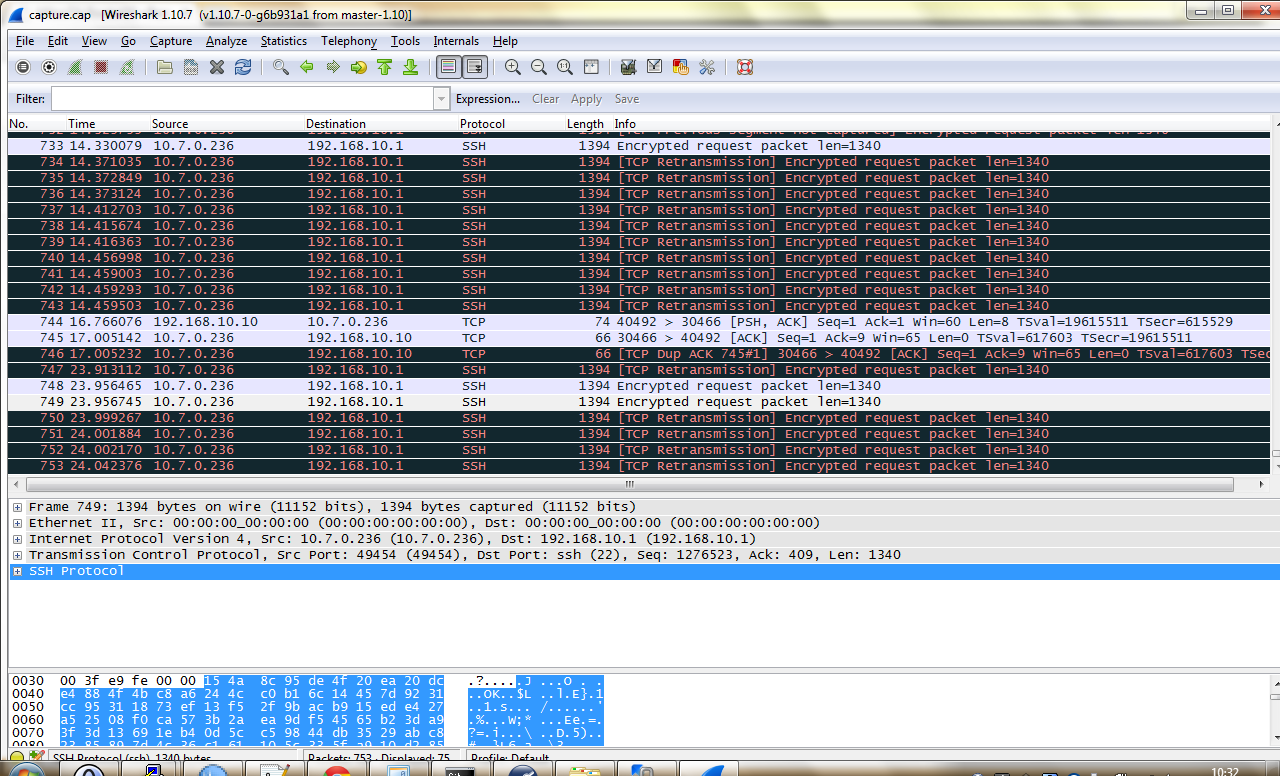Image resolution: width=1280 pixels, height=776 pixels.
Task: Expand the Transmission Control Protocol details
Action: [x=17, y=555]
